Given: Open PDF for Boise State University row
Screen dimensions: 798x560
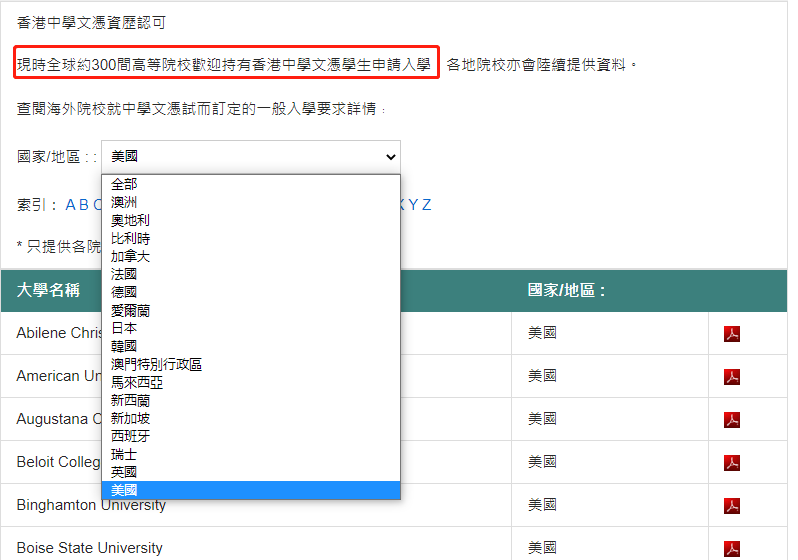Looking at the screenshot, I should coord(731,549).
